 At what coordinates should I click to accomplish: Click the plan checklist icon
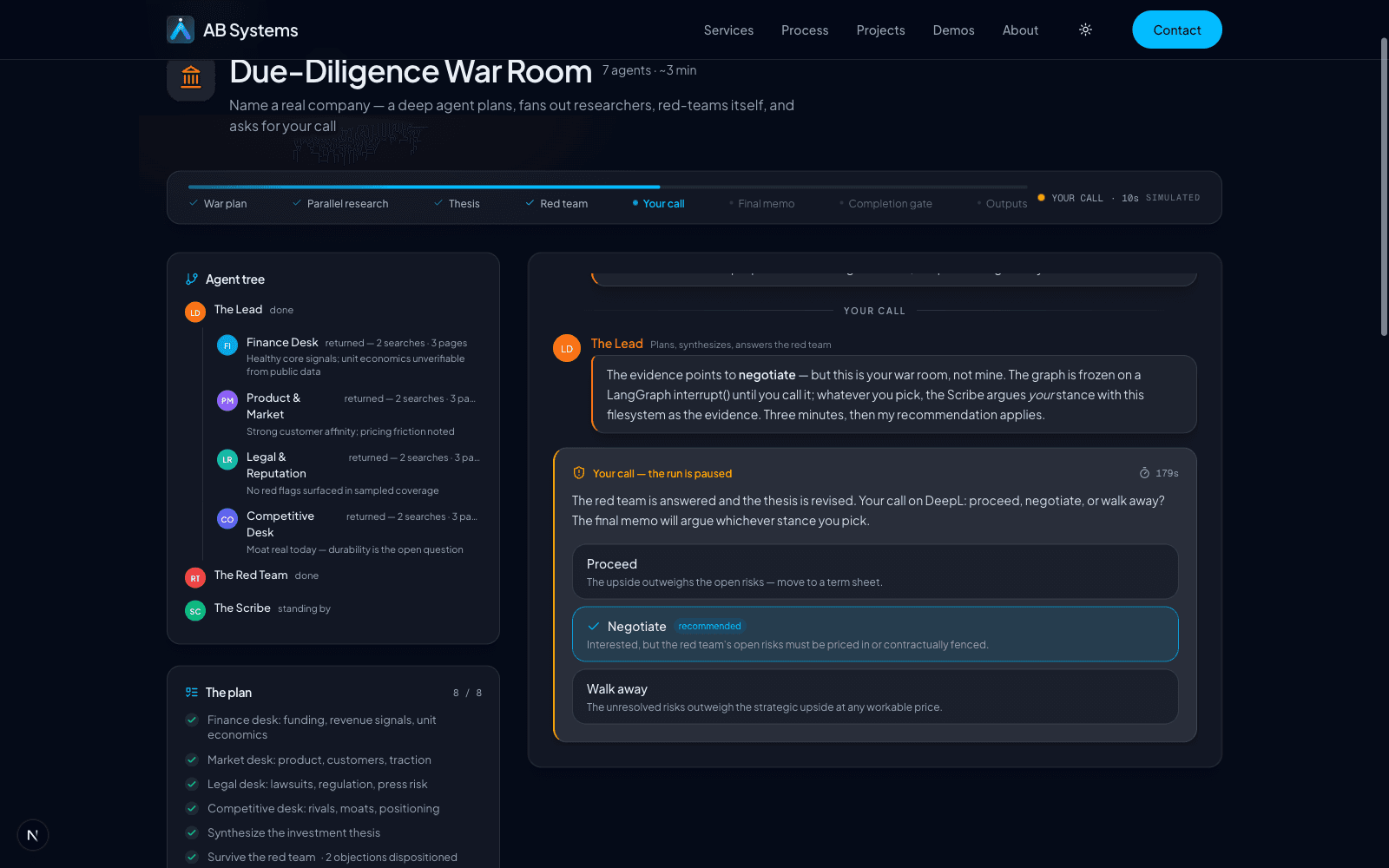click(x=192, y=693)
